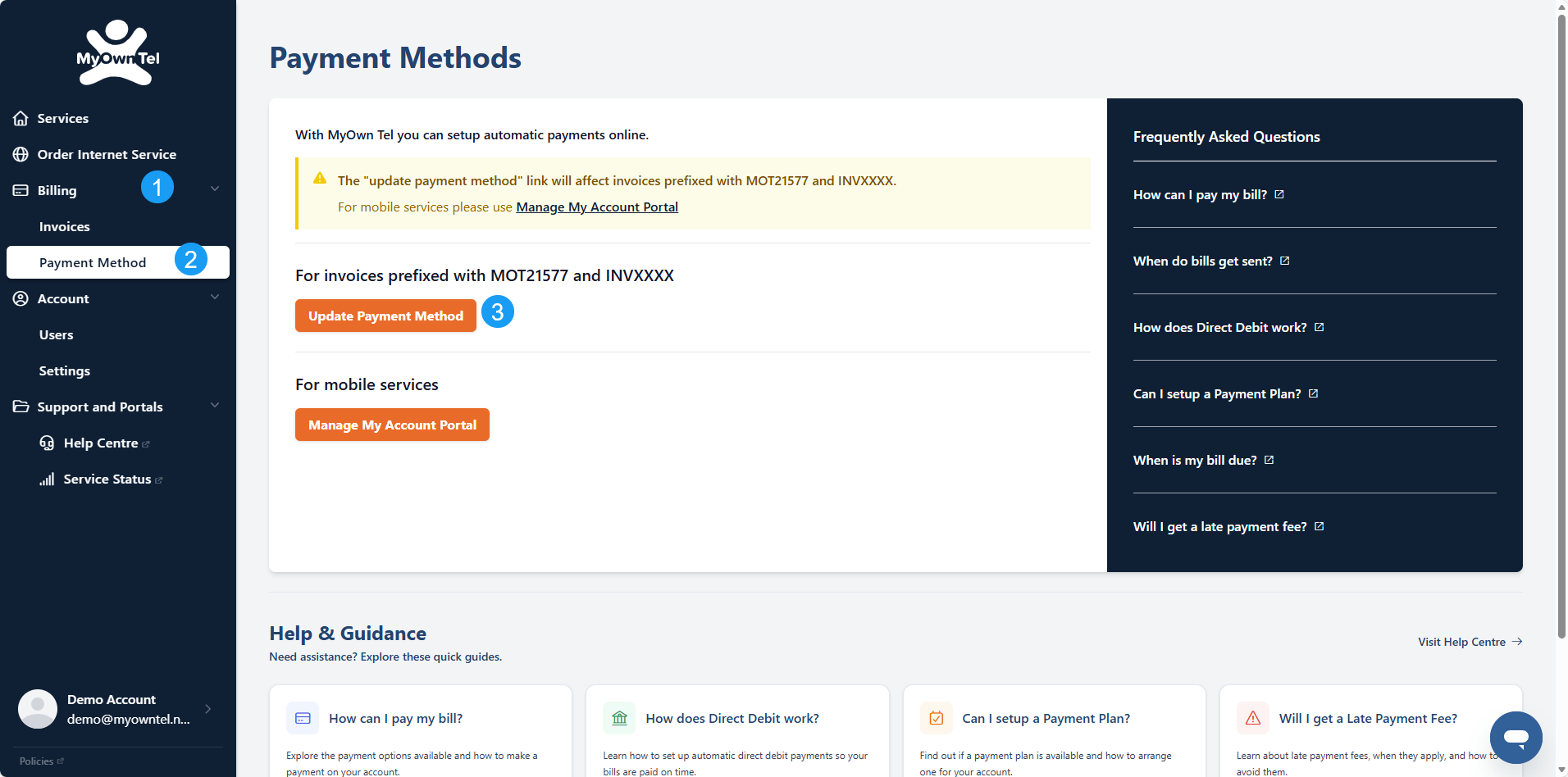Collapse the Support and Portals chevron
The width and height of the screenshot is (1568, 777).
[215, 405]
